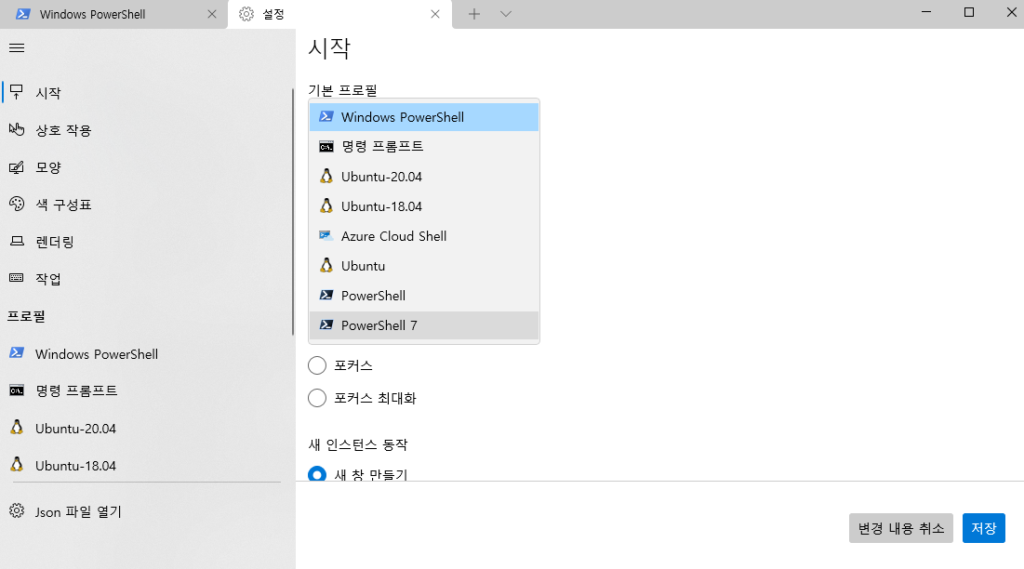Click the 상호 작용 hand pointer icon
The image size is (1024, 569).
[17, 129]
